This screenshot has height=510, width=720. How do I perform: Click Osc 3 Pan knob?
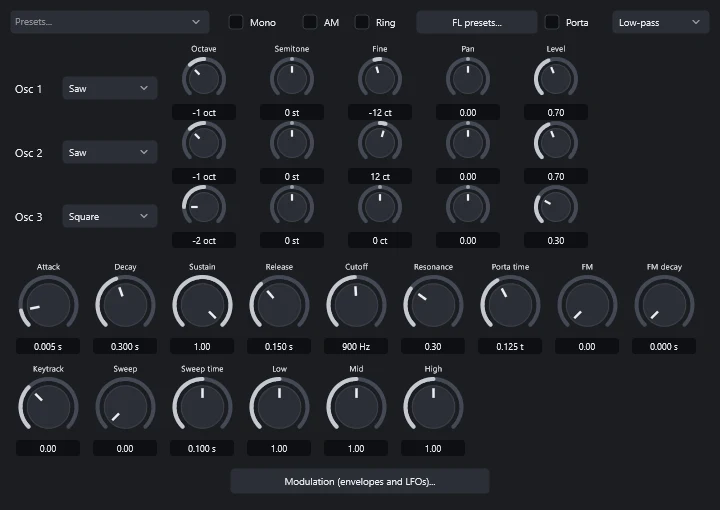click(468, 207)
